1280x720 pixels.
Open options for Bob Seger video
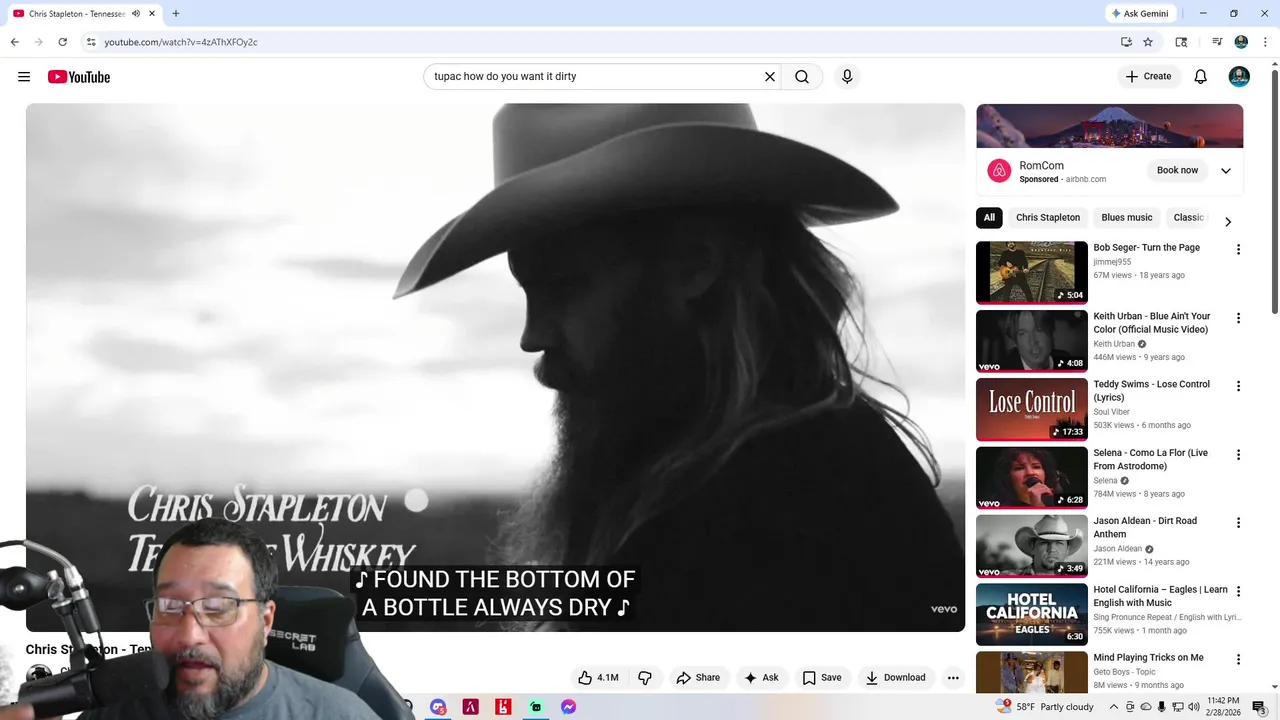1238,250
